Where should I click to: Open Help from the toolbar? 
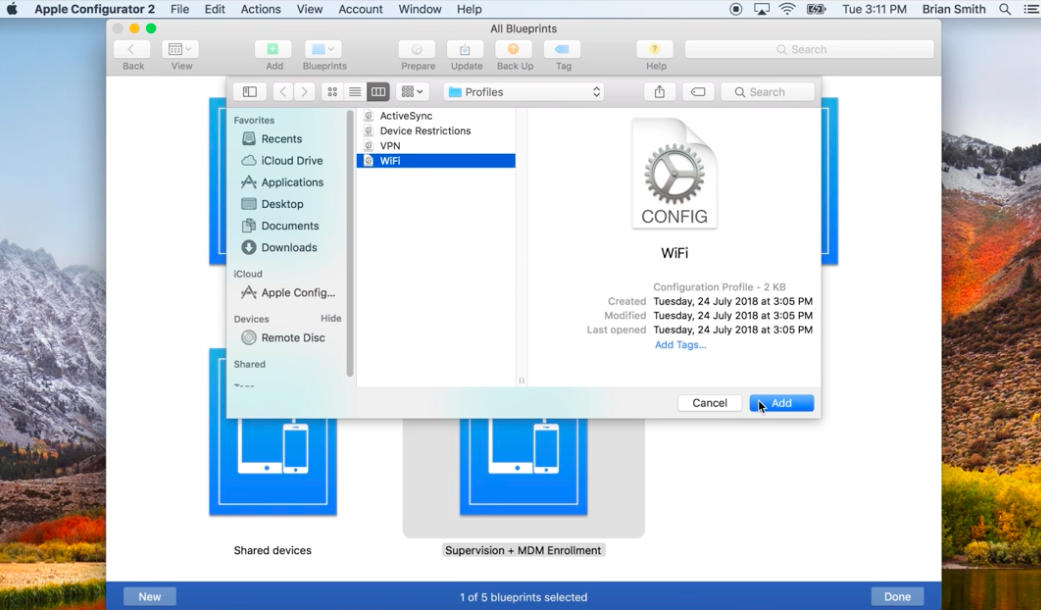655,49
